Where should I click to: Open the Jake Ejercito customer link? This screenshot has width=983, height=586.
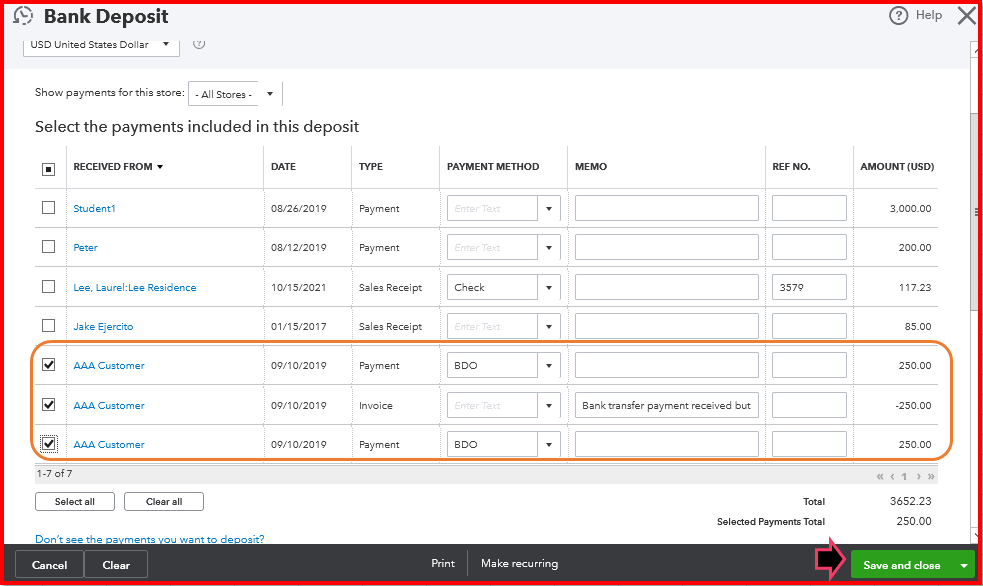(103, 327)
